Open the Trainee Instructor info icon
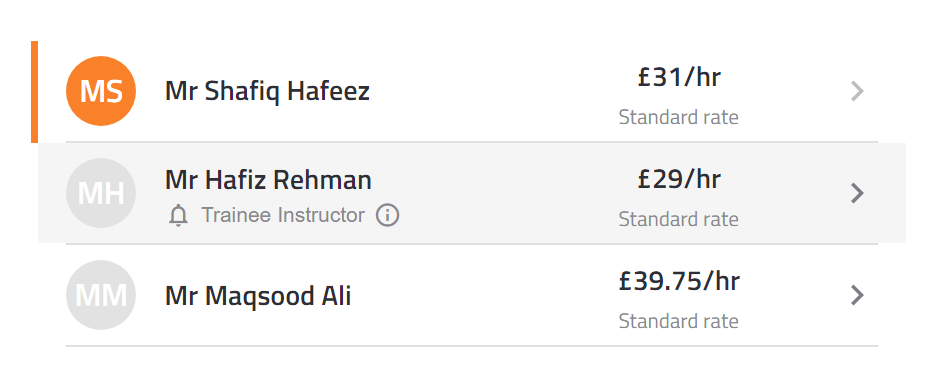Viewport: 938px width, 382px height. pyautogui.click(x=387, y=215)
